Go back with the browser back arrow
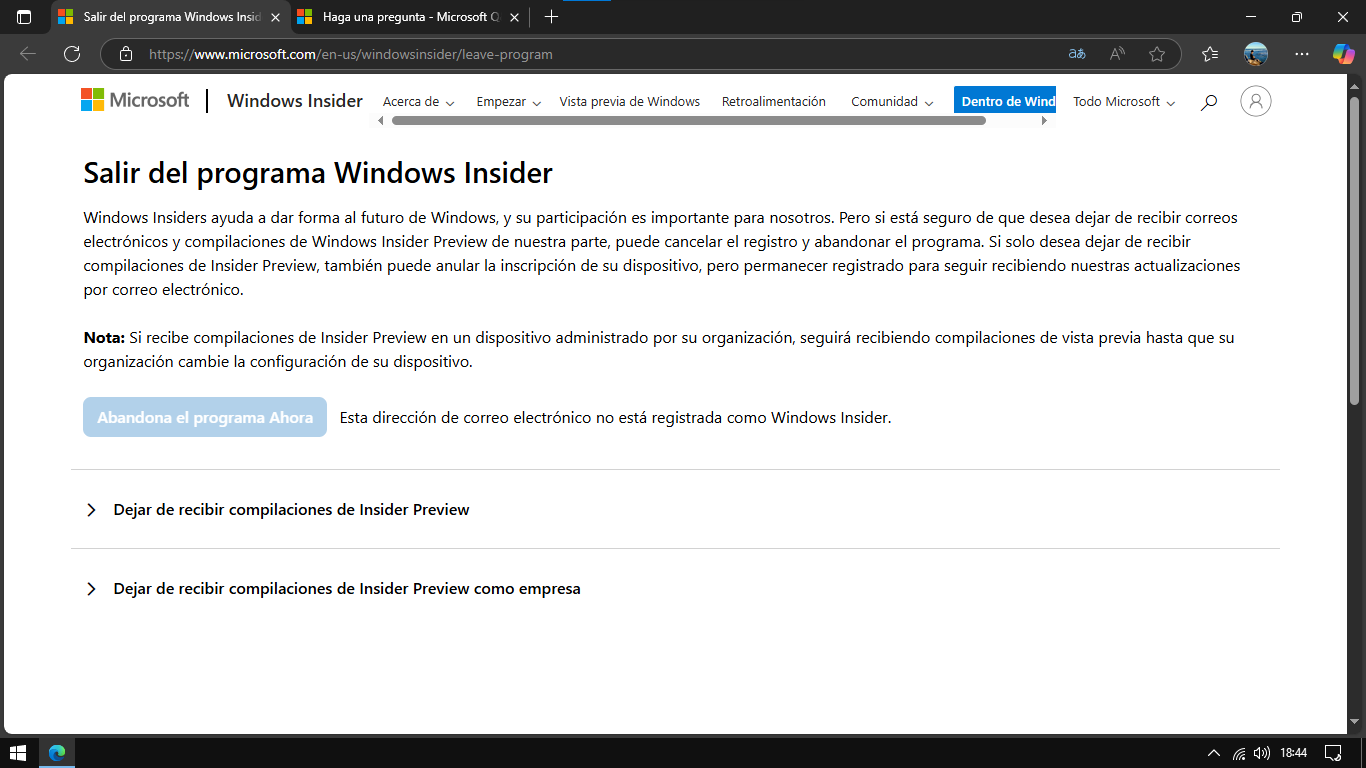 tap(28, 54)
